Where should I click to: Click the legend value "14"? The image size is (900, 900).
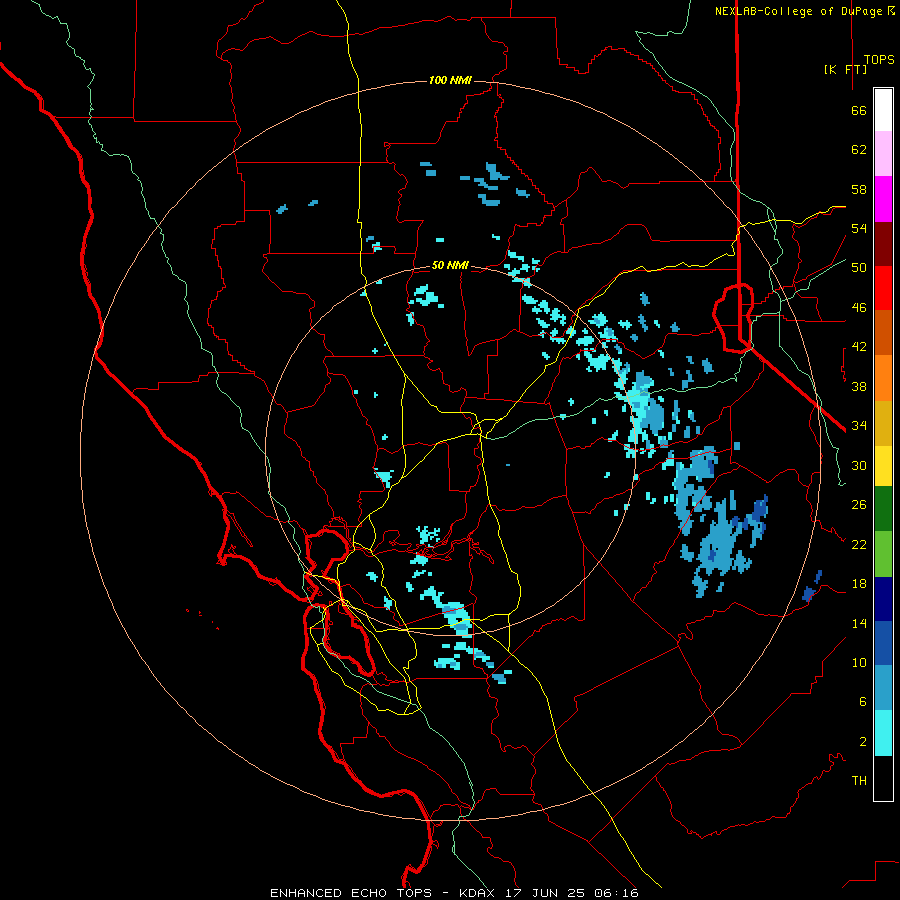[x=859, y=623]
